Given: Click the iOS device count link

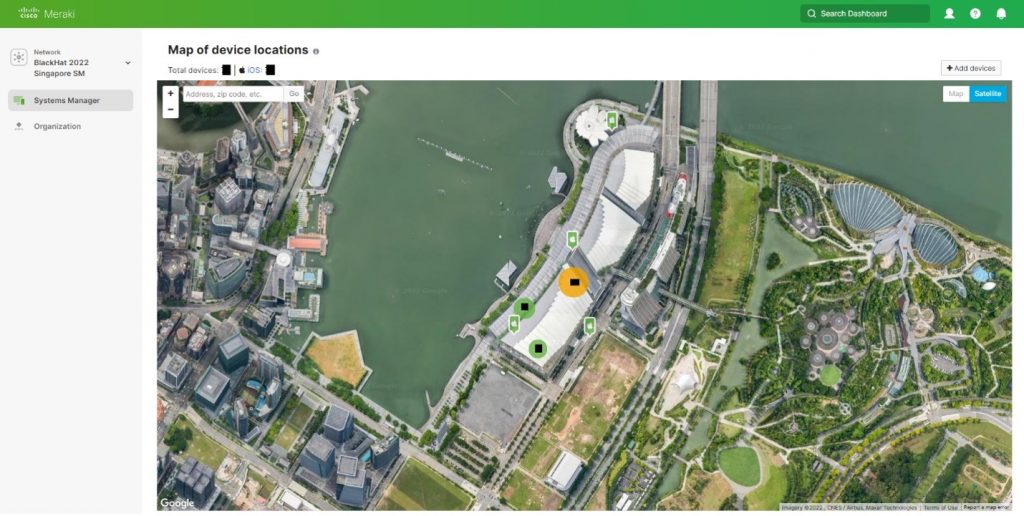Looking at the screenshot, I should [x=254, y=70].
